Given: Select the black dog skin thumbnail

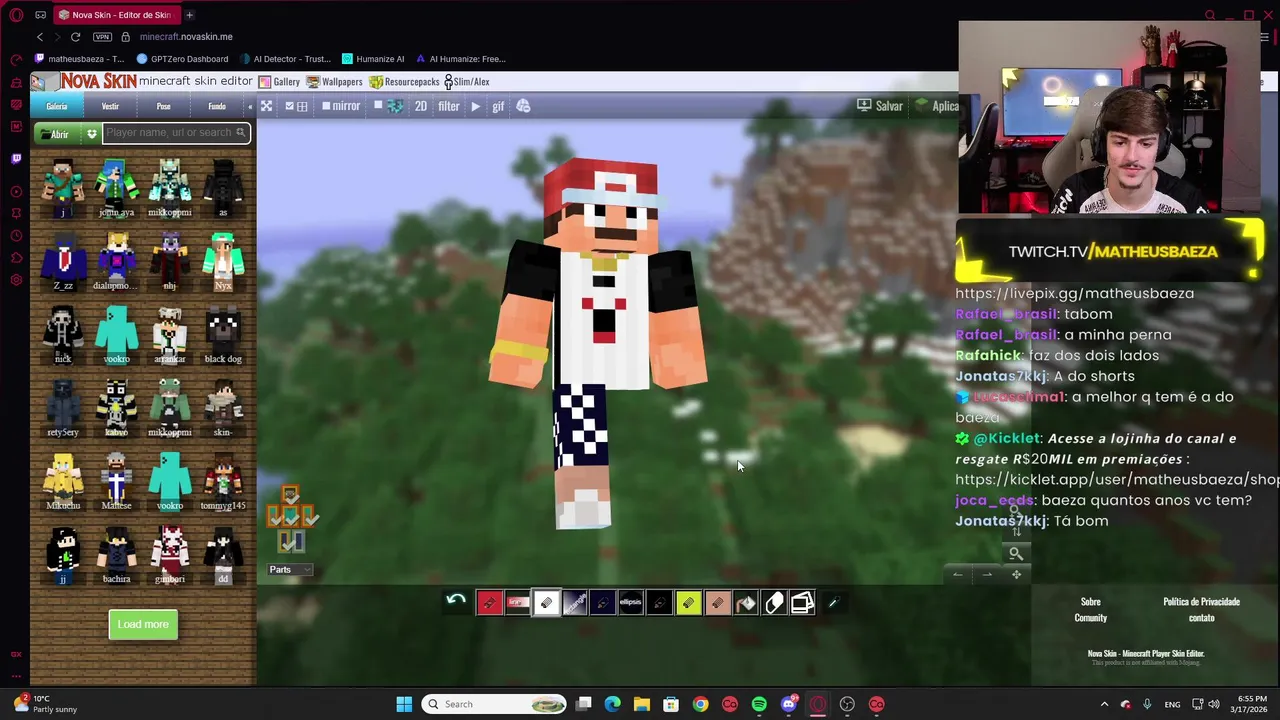Looking at the screenshot, I should coord(223,335).
